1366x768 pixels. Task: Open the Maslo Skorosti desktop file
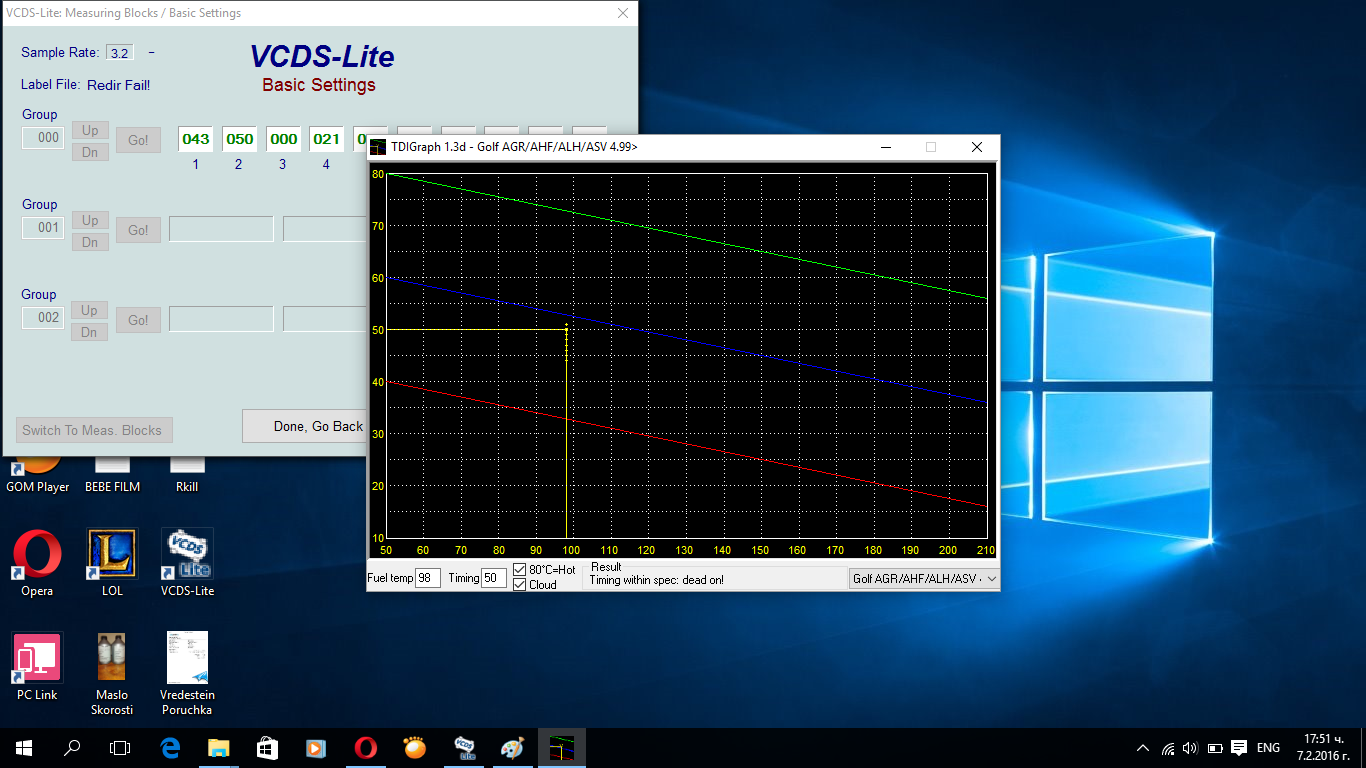112,658
